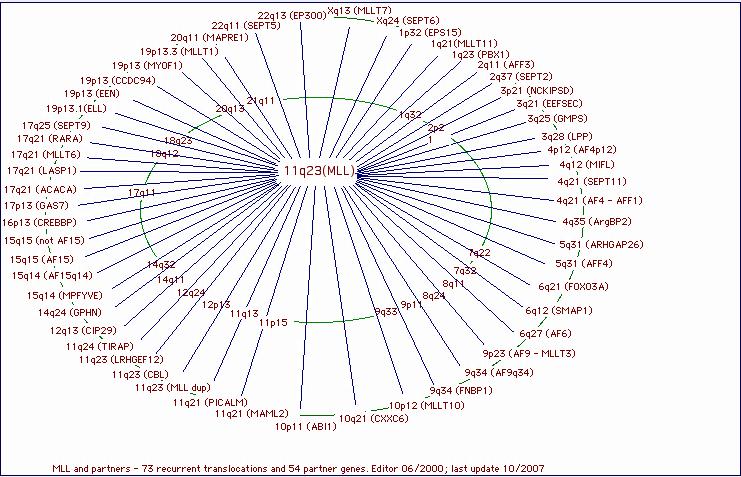The height and width of the screenshot is (477, 741).
Task: Click the 1q23 (PBX1) label
Action: [481, 54]
